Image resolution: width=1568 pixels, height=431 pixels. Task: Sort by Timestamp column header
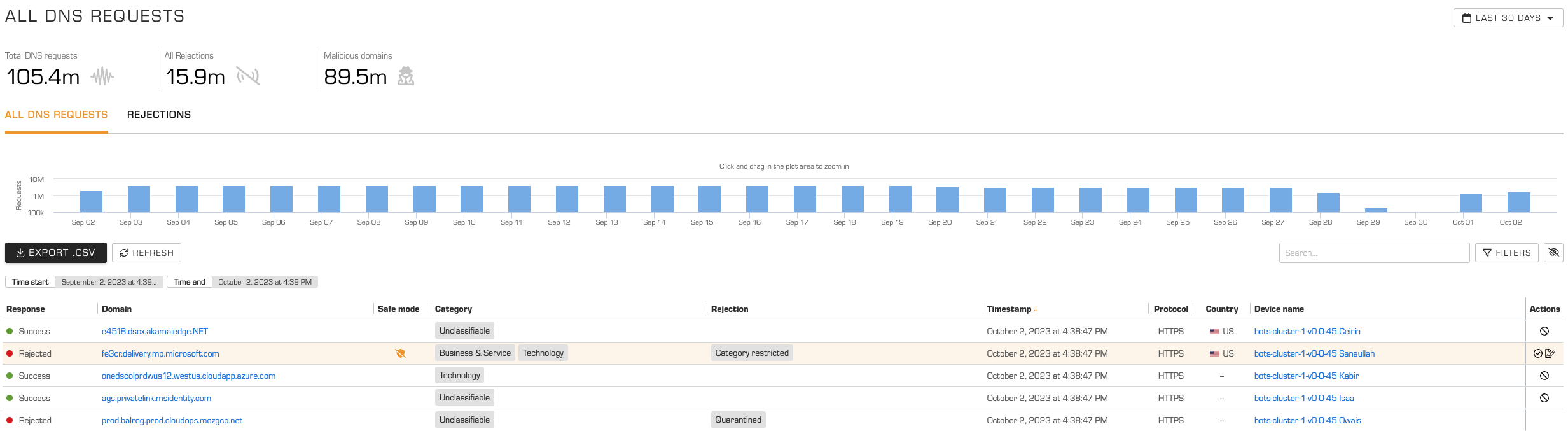(1009, 309)
